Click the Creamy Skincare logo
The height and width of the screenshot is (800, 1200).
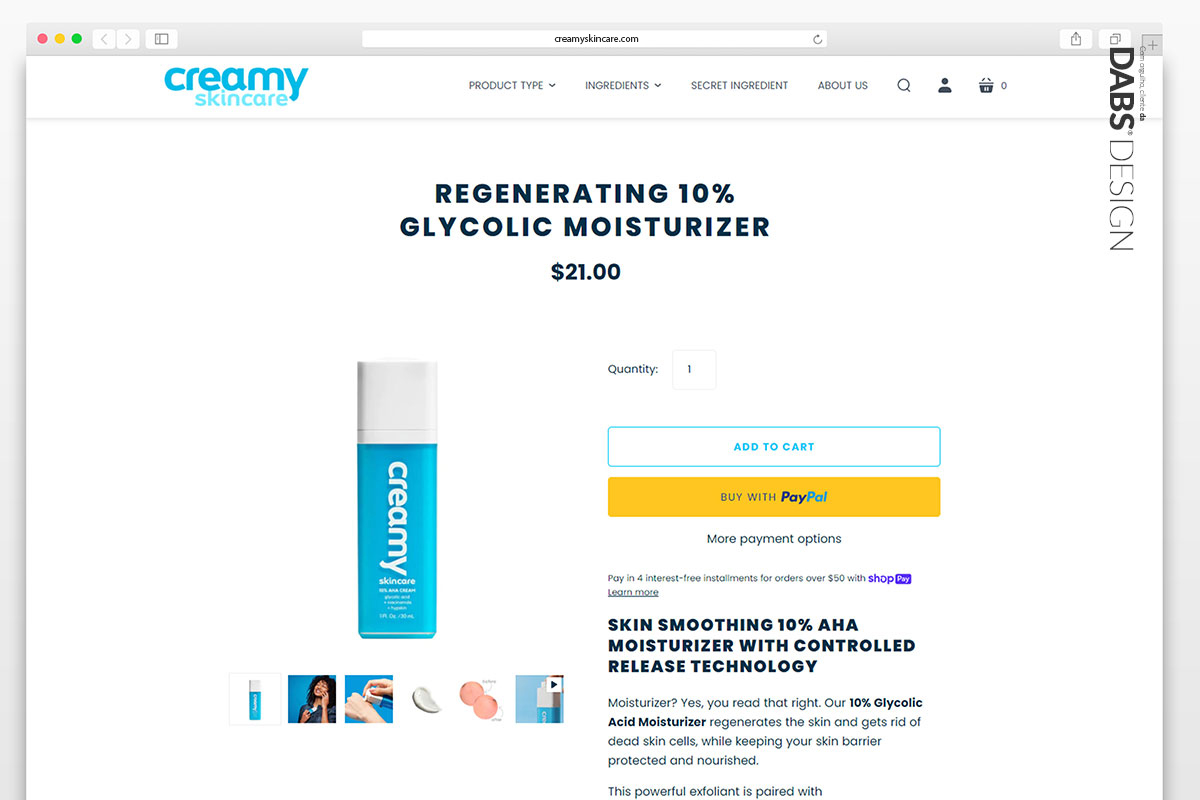coord(236,86)
